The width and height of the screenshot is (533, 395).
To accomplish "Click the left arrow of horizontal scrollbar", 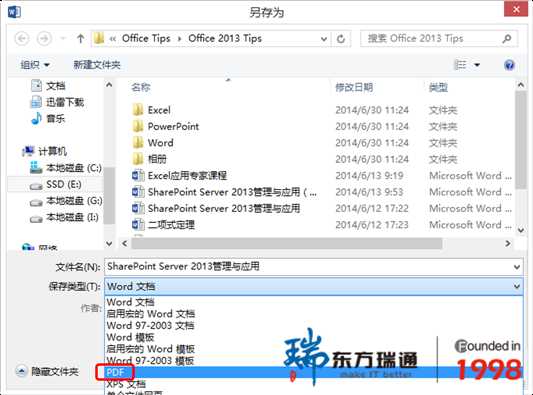I will click(x=124, y=243).
